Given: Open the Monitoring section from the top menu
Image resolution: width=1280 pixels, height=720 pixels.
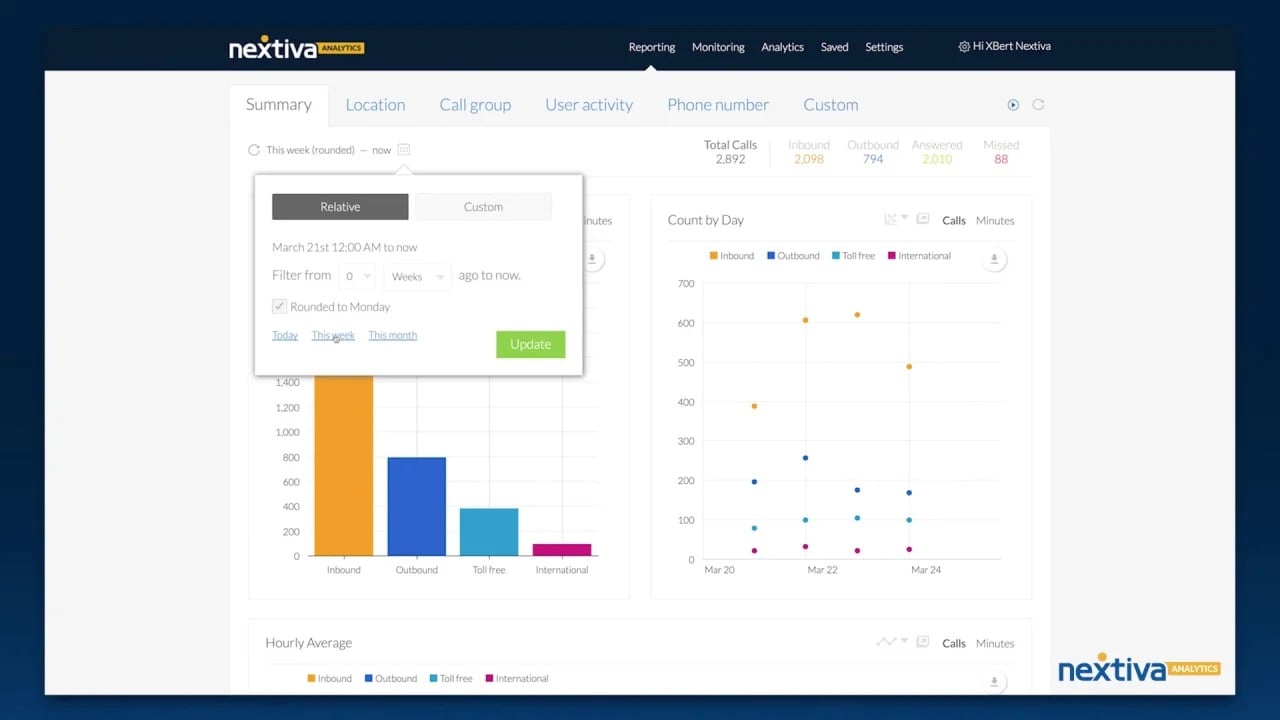Looking at the screenshot, I should 718,47.
